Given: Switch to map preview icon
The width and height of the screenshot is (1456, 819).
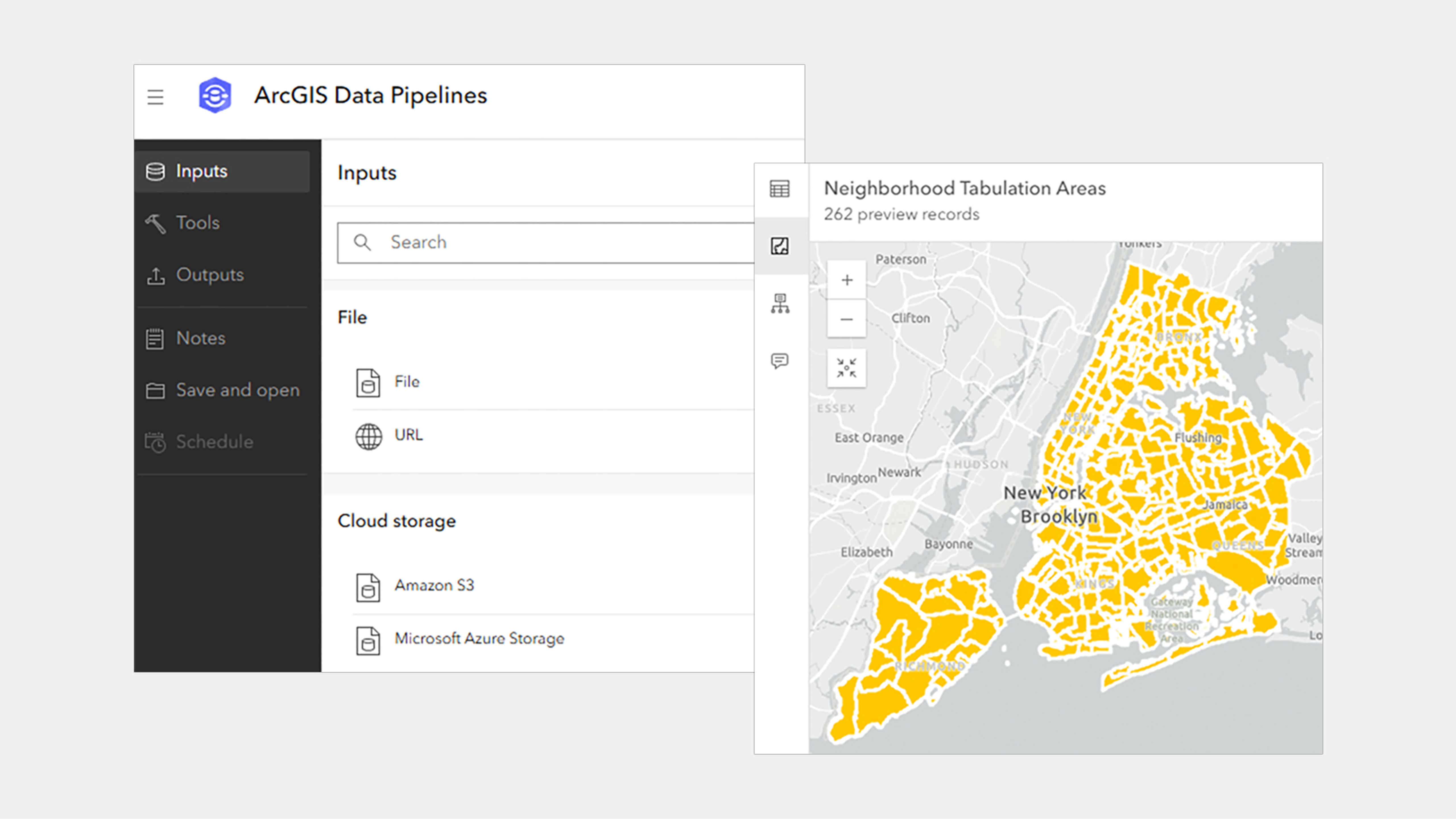Looking at the screenshot, I should [780, 246].
